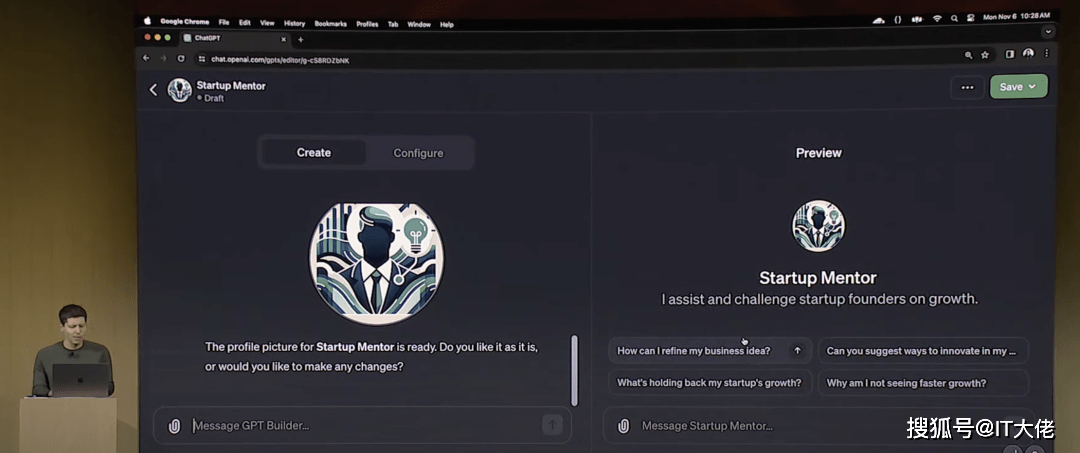
Task: Select 'What's holding back my startup's growth?' prompt
Action: pyautogui.click(x=709, y=383)
